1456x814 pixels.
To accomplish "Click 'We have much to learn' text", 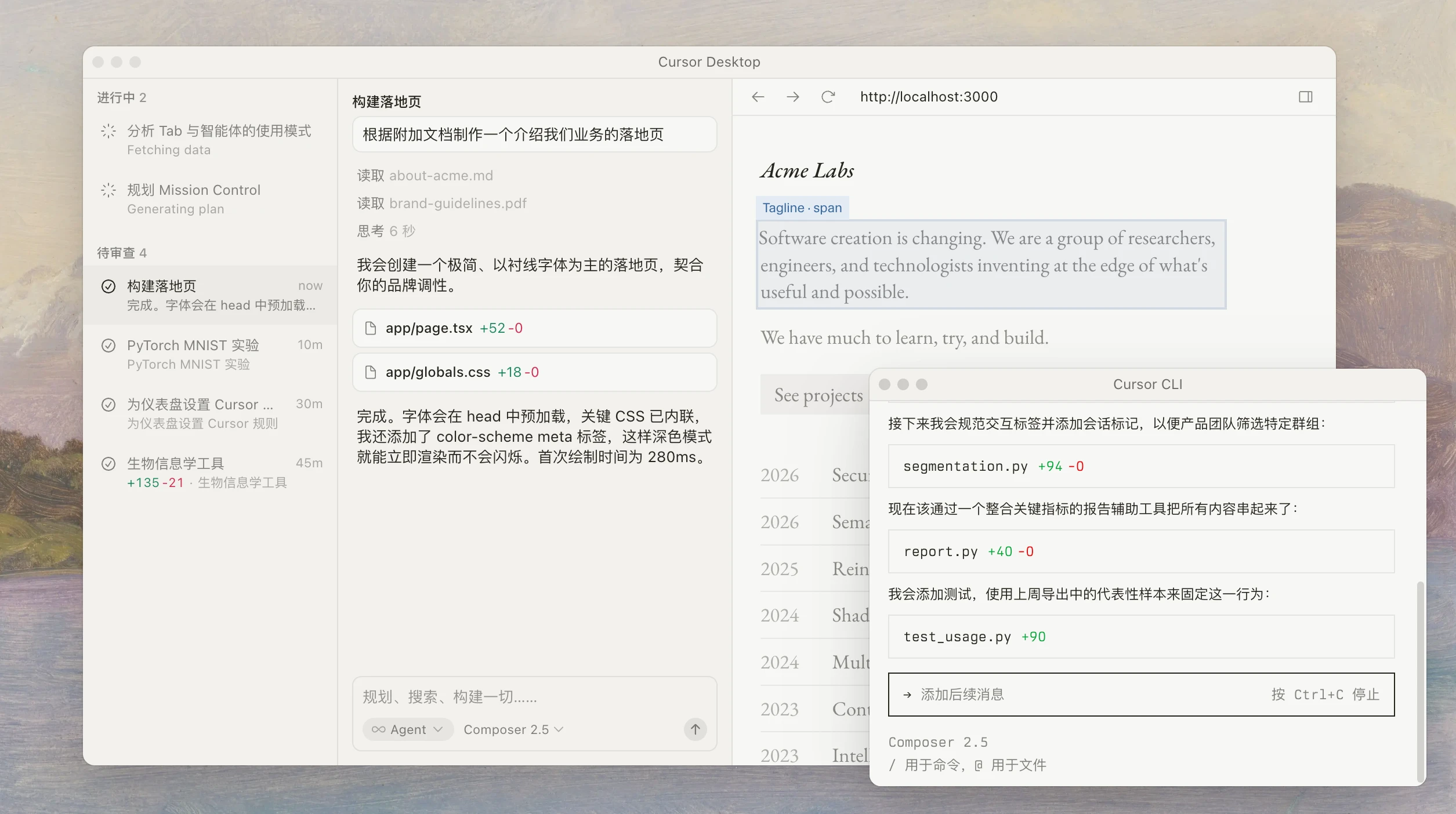I will 904,337.
